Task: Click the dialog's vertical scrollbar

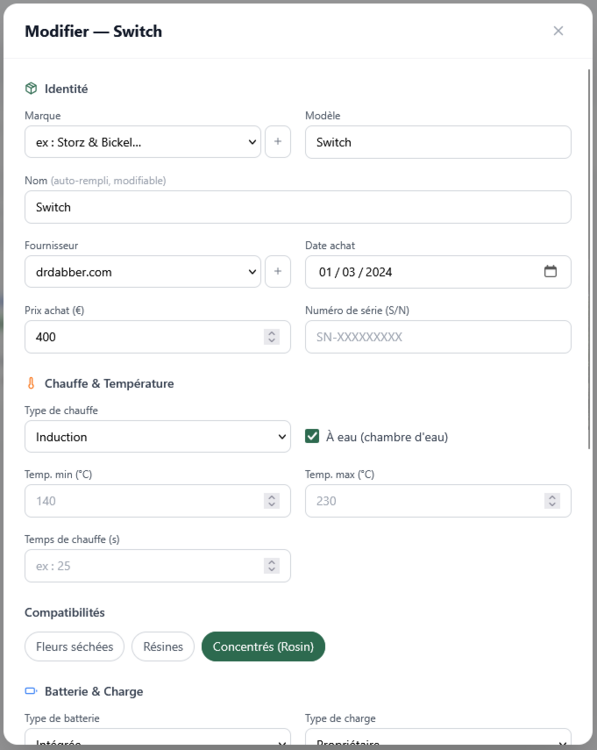Action: pos(589,259)
